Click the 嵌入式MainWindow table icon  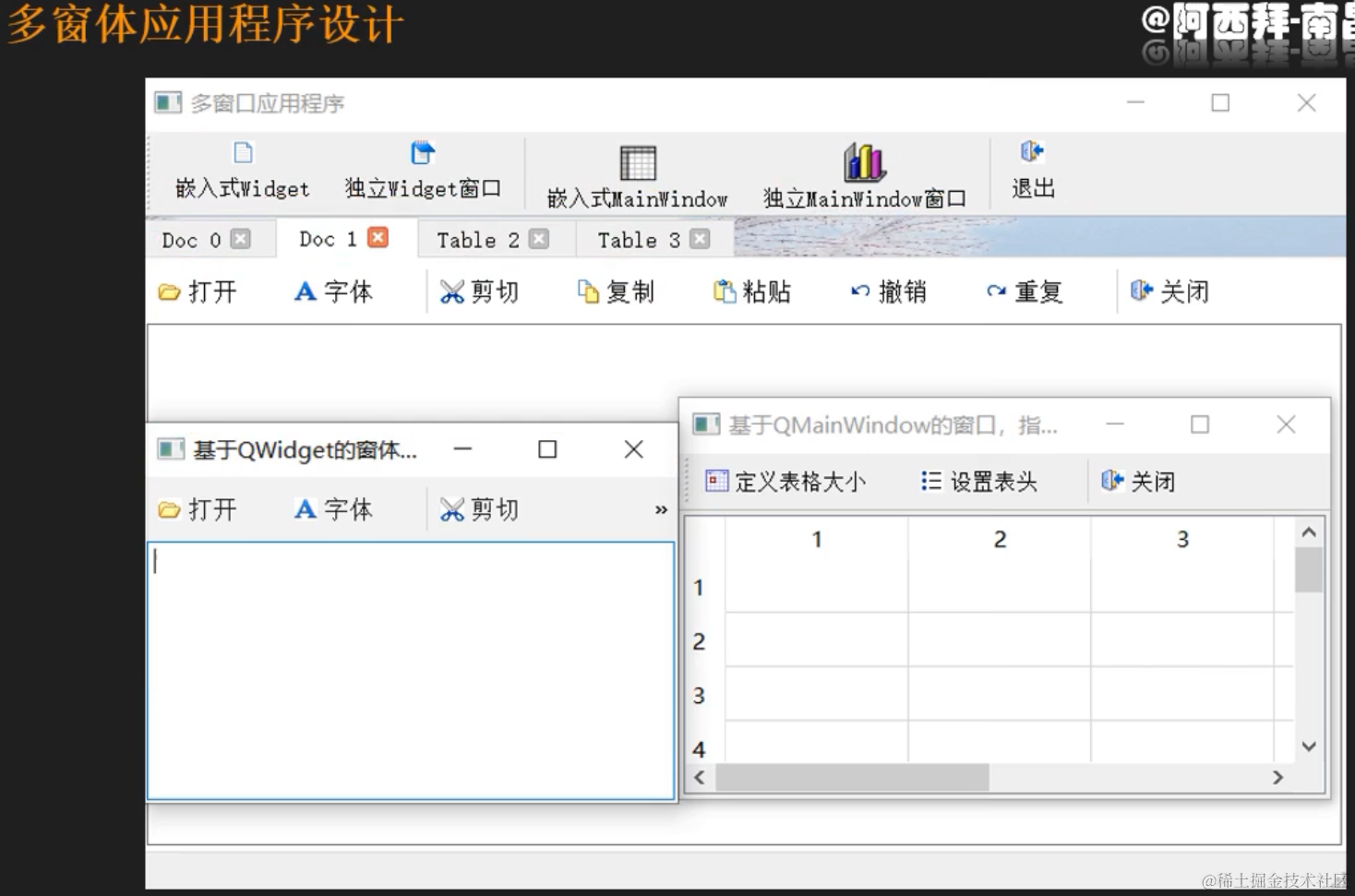tap(638, 162)
